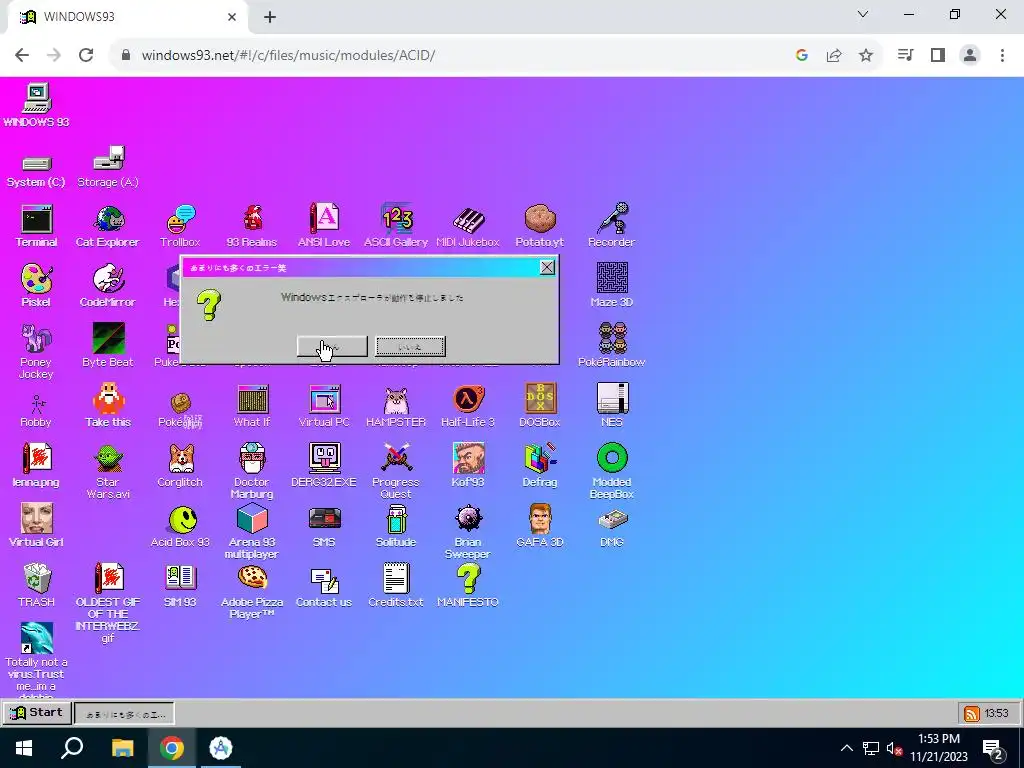Open Virtual Girl icon
1024x768 pixels.
pyautogui.click(x=37, y=526)
